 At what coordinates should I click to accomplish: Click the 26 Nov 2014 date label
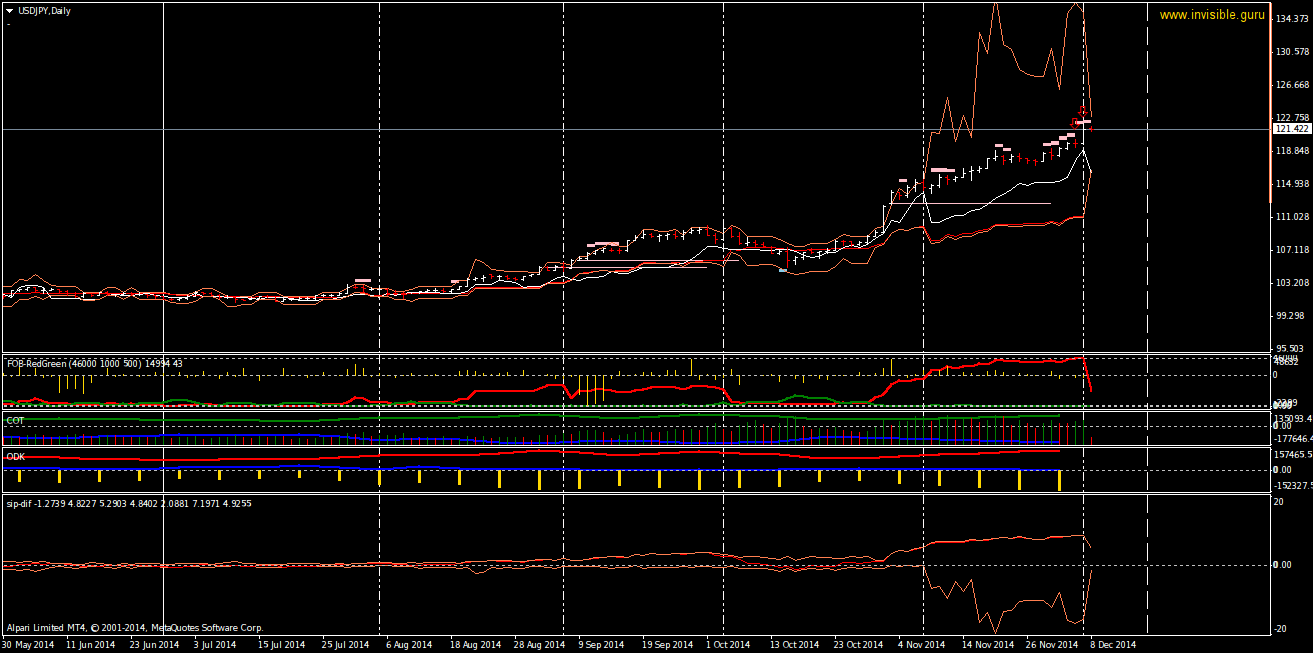1051,645
